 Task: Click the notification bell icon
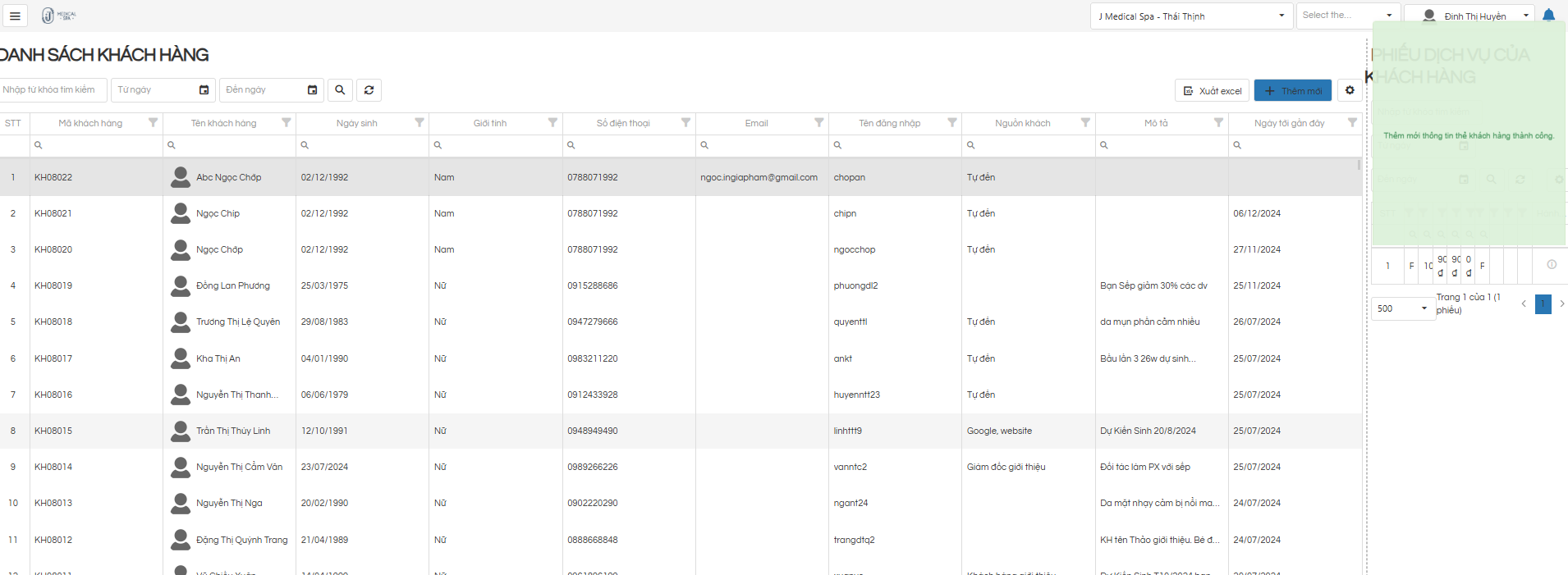[x=1548, y=16]
